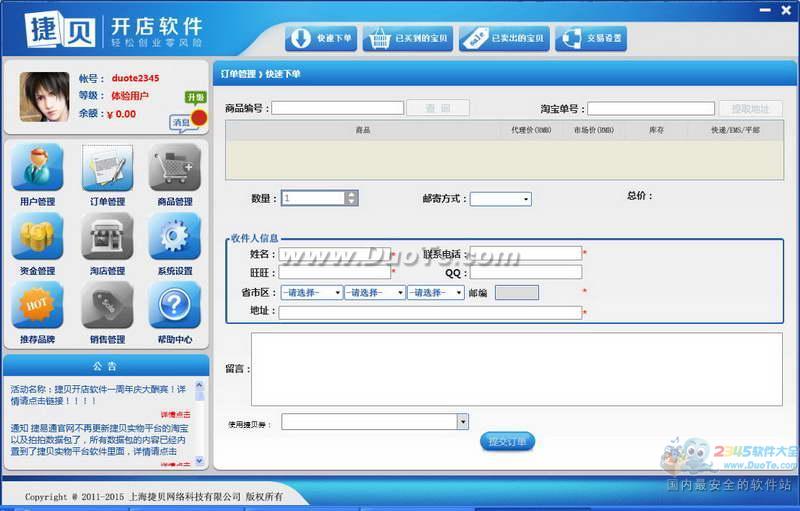Click the 订单管理 breadcrumb

click(238, 74)
